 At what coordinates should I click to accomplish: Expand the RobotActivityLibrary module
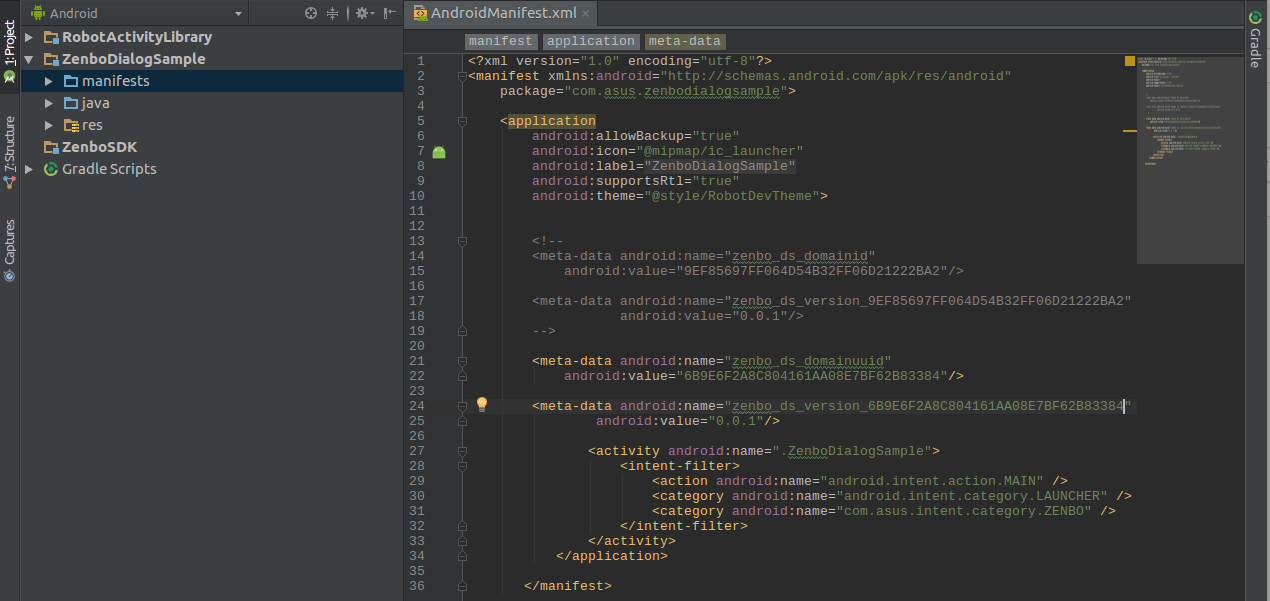(x=29, y=37)
